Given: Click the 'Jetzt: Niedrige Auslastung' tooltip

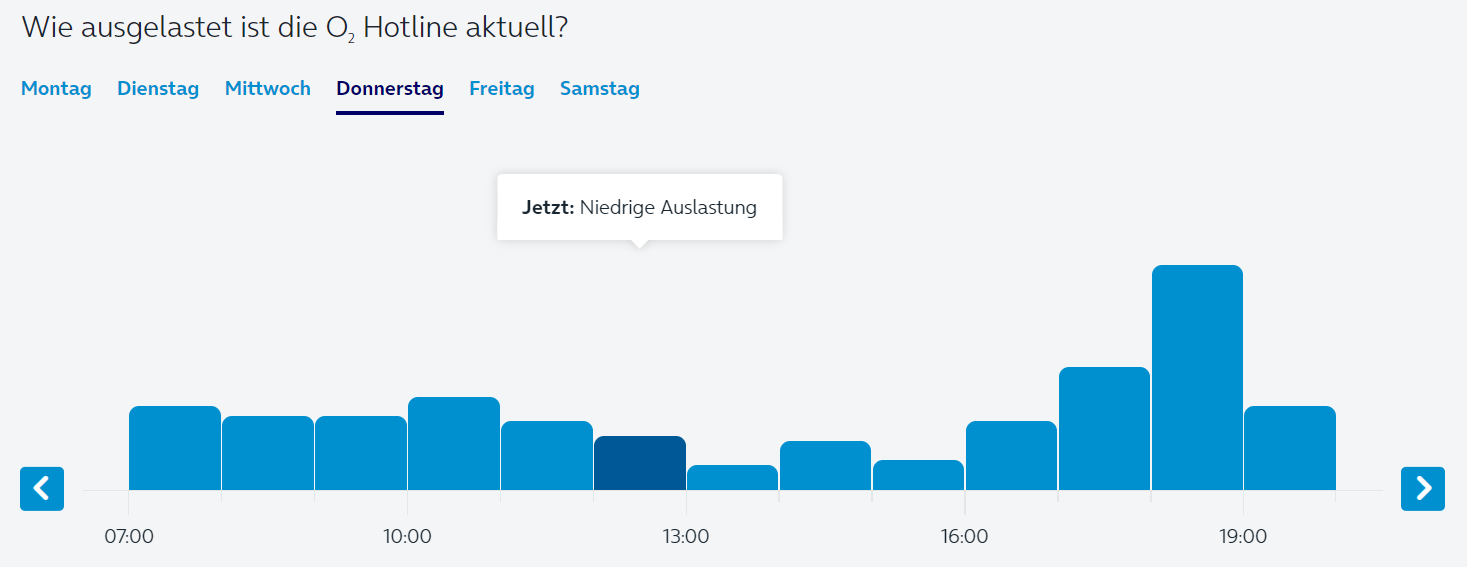Looking at the screenshot, I should 640,208.
